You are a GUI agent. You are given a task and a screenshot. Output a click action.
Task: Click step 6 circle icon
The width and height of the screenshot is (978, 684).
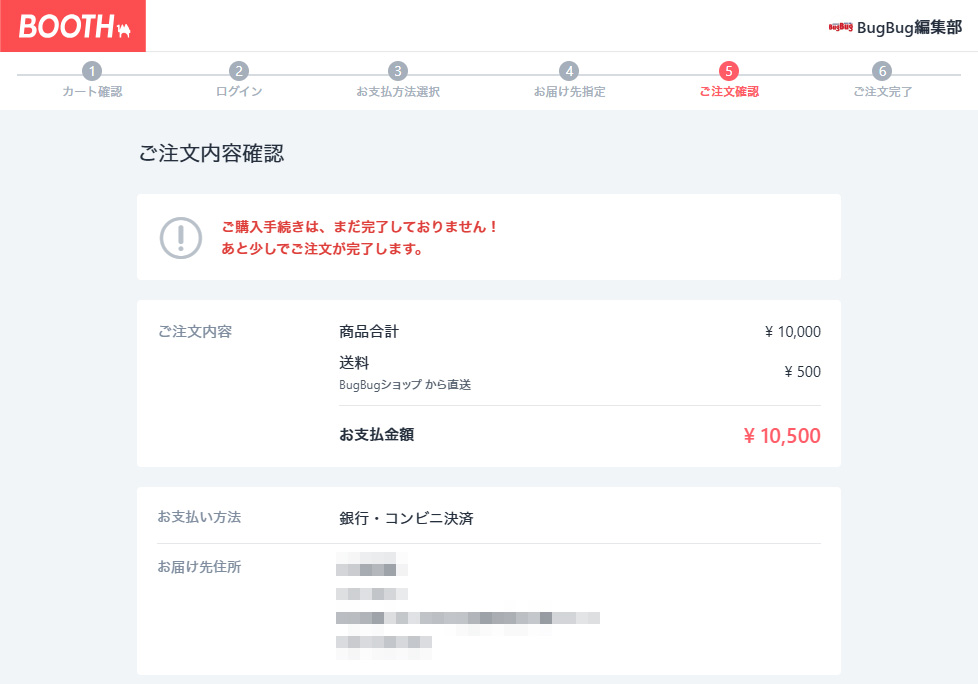click(881, 71)
